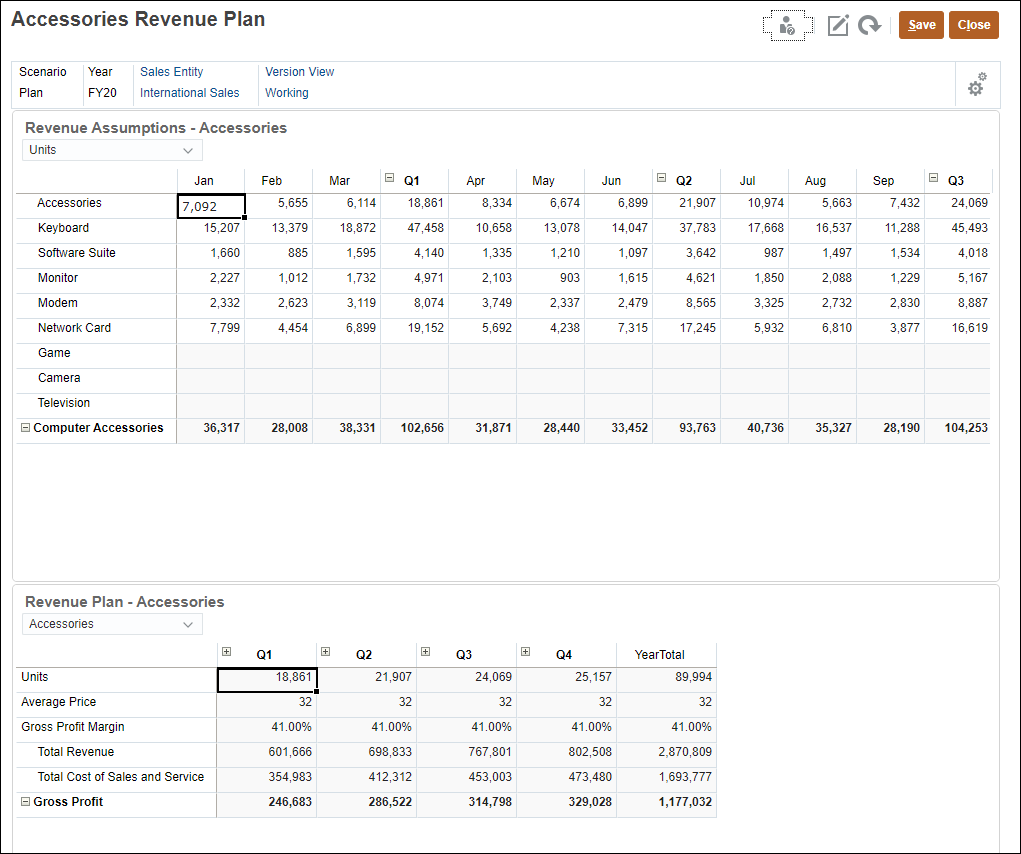Image resolution: width=1021 pixels, height=854 pixels.
Task: Click the Close button
Action: [x=973, y=25]
